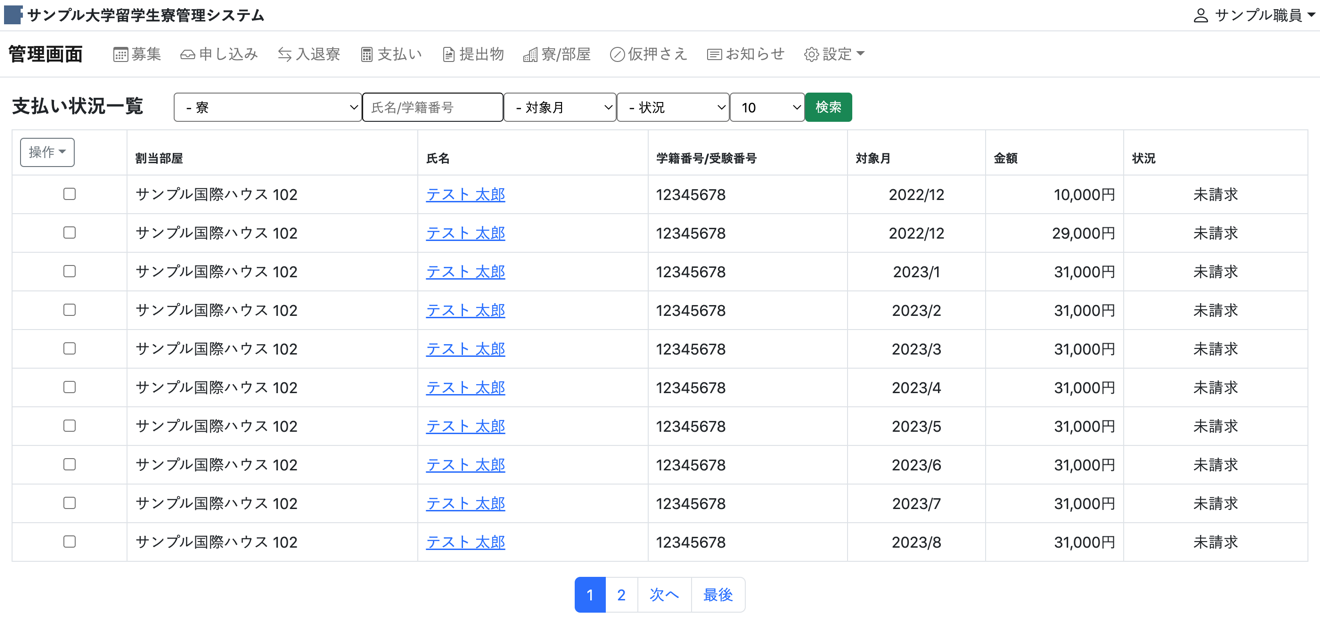The width and height of the screenshot is (1320, 636).
Task: Click the arrows icon beside 入退寮
Action: point(285,55)
